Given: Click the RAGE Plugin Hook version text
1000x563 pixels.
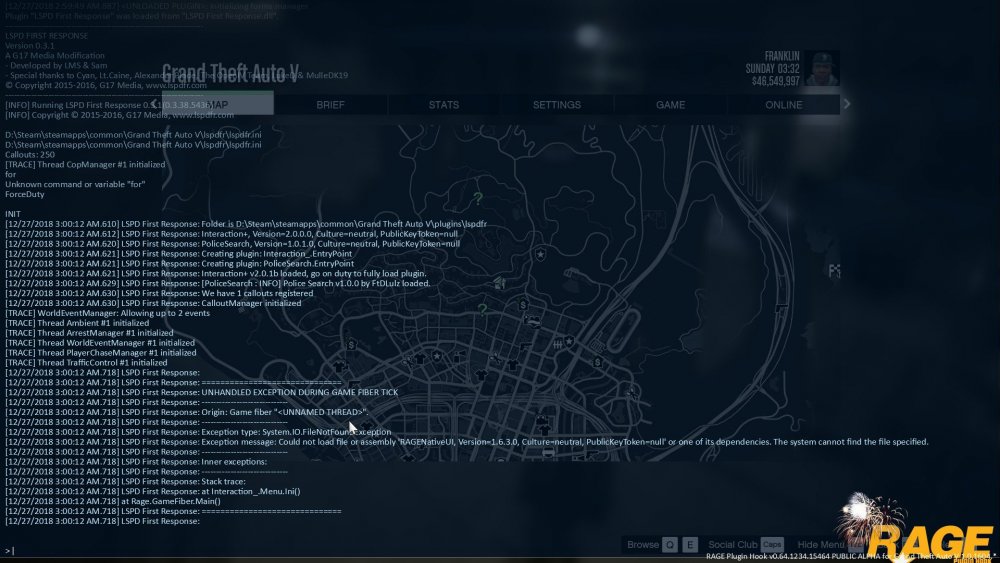Looking at the screenshot, I should (x=849, y=557).
